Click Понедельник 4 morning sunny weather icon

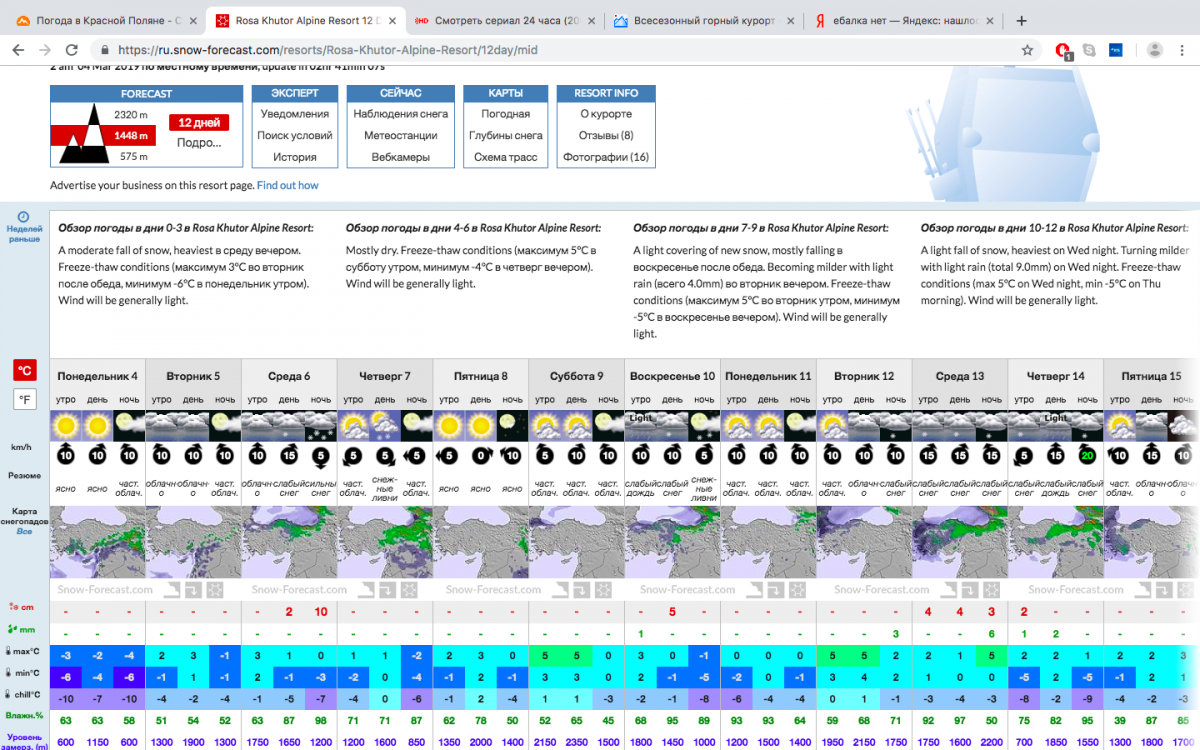pos(66,426)
